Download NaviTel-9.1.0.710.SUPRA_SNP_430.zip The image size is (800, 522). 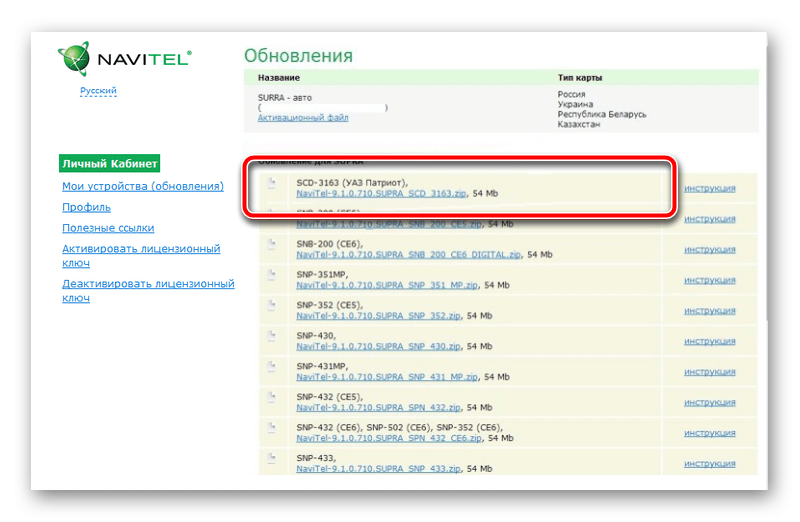pyautogui.click(x=379, y=346)
